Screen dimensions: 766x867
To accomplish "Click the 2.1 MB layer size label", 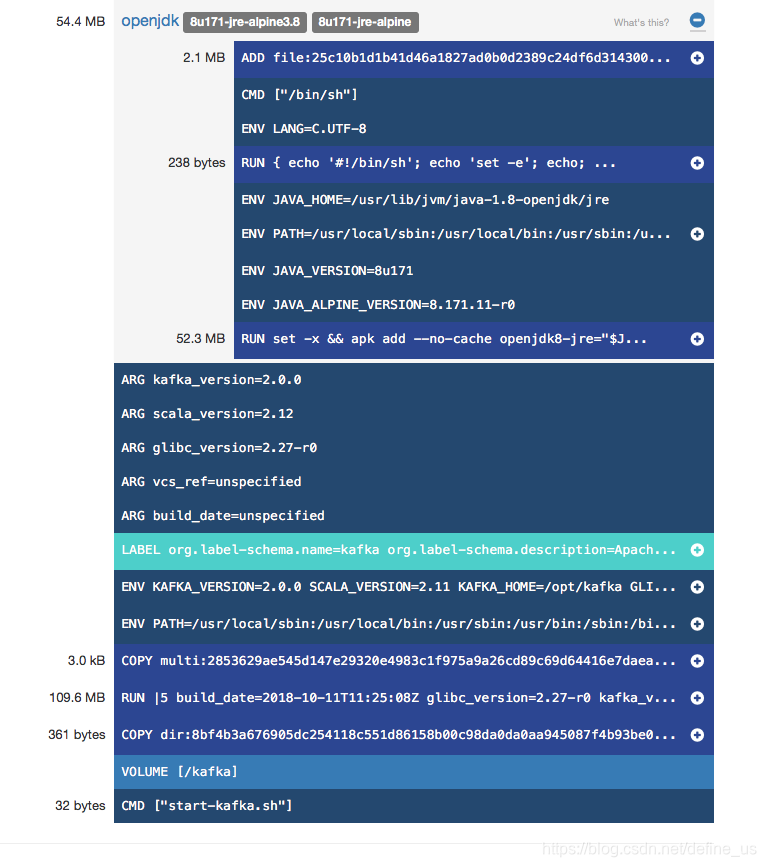I will [x=204, y=58].
